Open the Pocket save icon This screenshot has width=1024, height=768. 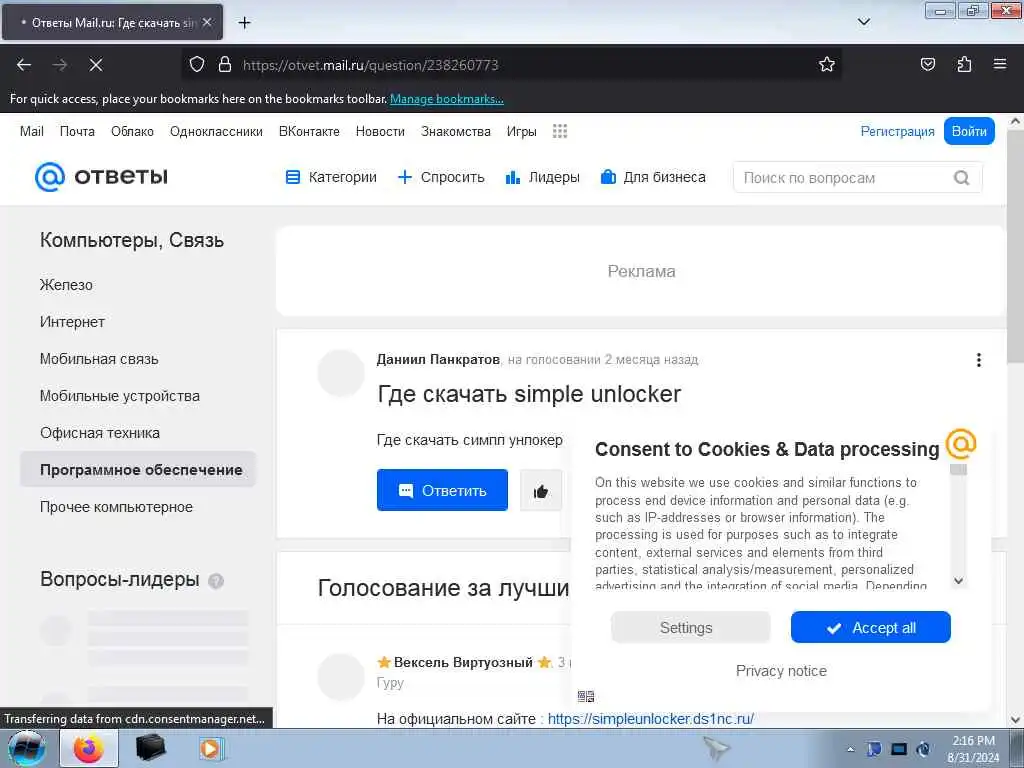tap(927, 64)
